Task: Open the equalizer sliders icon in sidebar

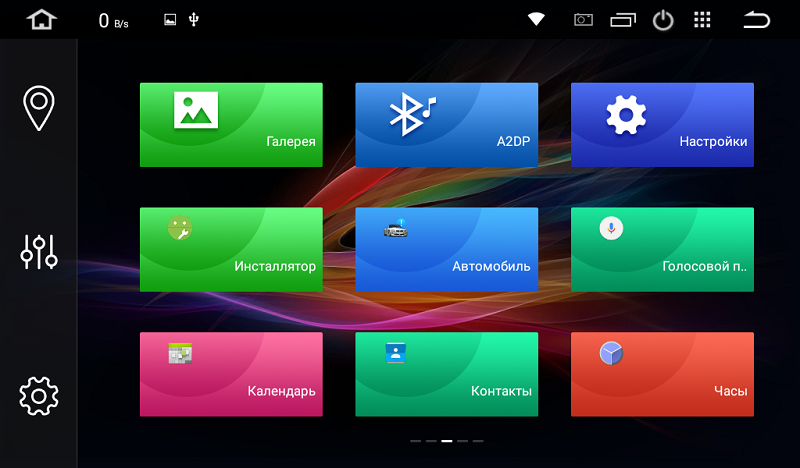Action: tap(39, 252)
